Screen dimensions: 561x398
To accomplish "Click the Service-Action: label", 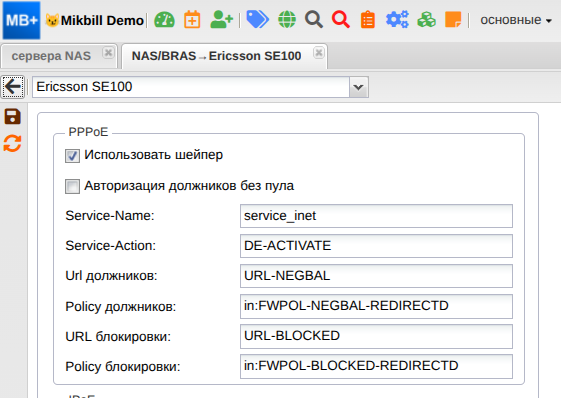I will pyautogui.click(x=111, y=246).
